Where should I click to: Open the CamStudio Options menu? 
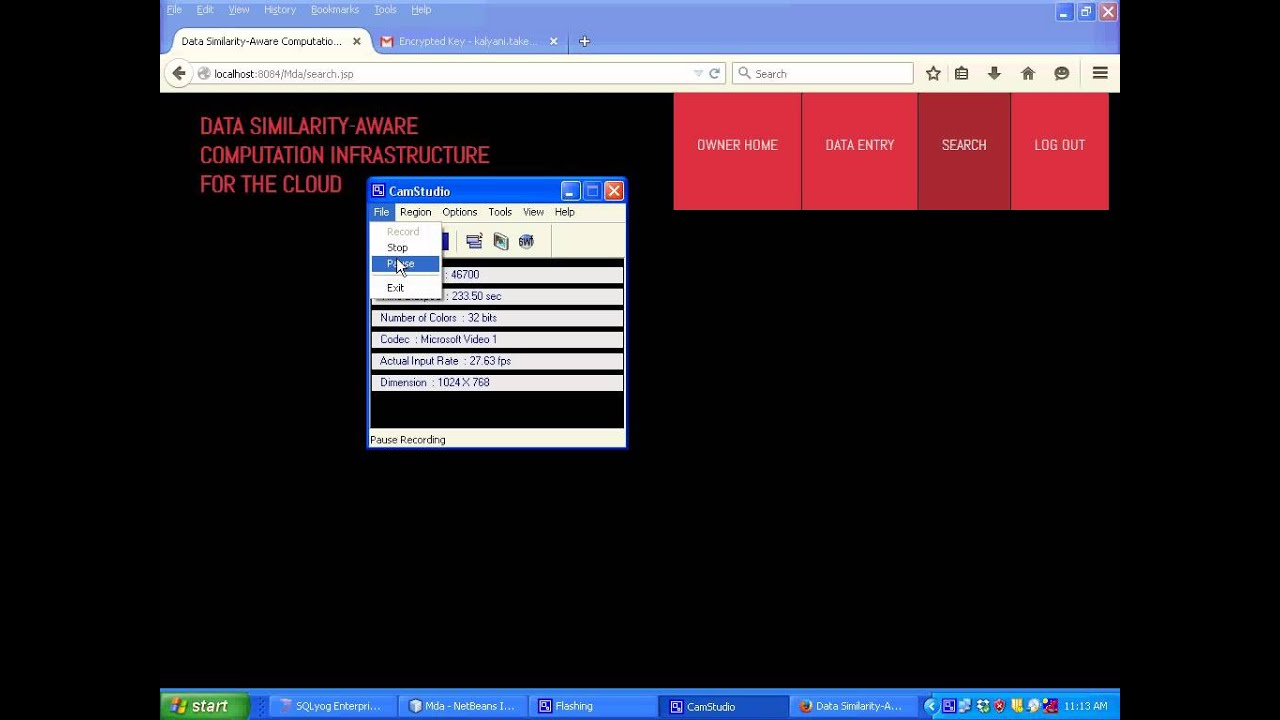pyautogui.click(x=459, y=212)
